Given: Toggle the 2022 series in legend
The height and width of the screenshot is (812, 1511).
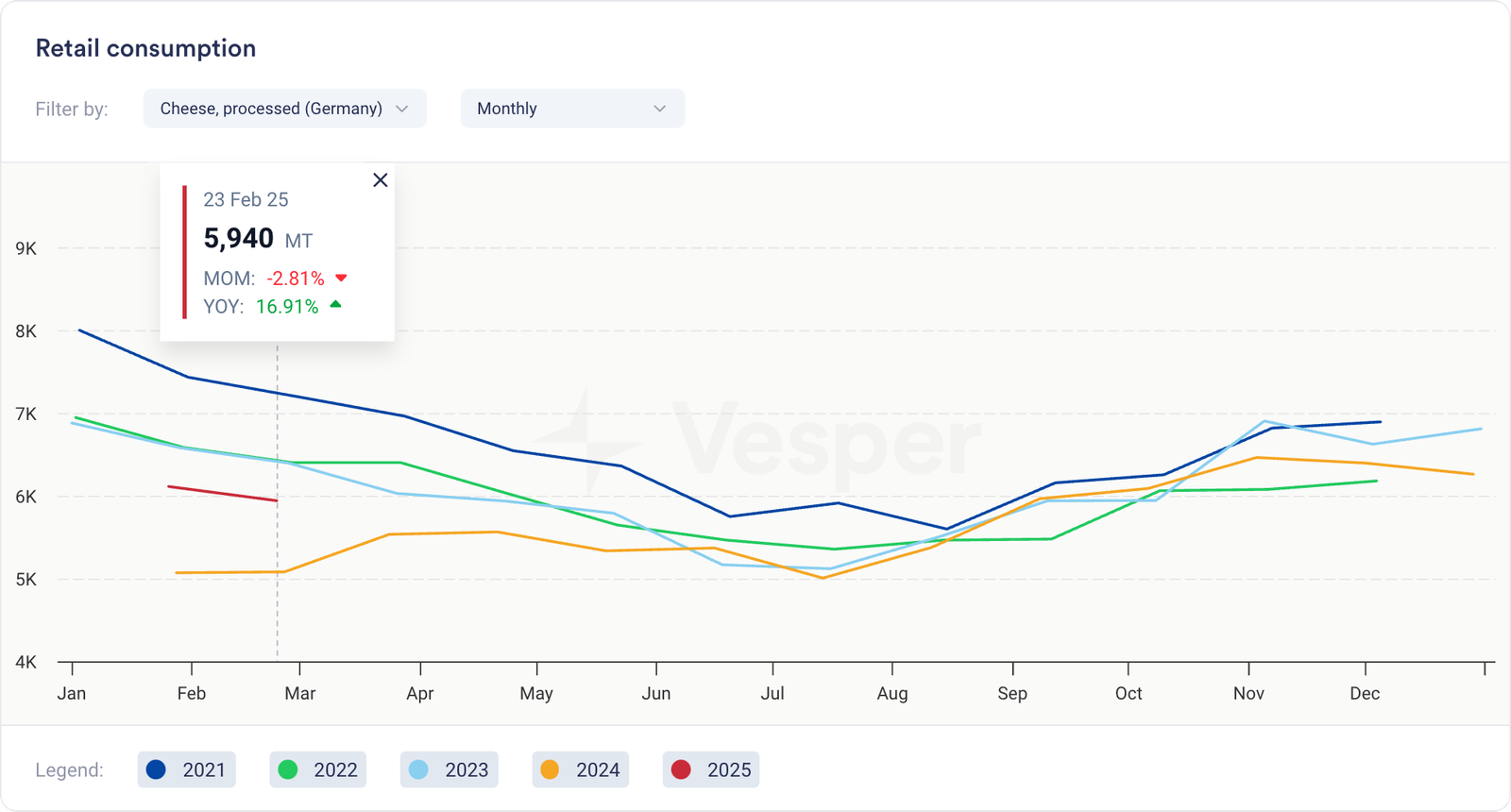Looking at the screenshot, I should tap(317, 770).
